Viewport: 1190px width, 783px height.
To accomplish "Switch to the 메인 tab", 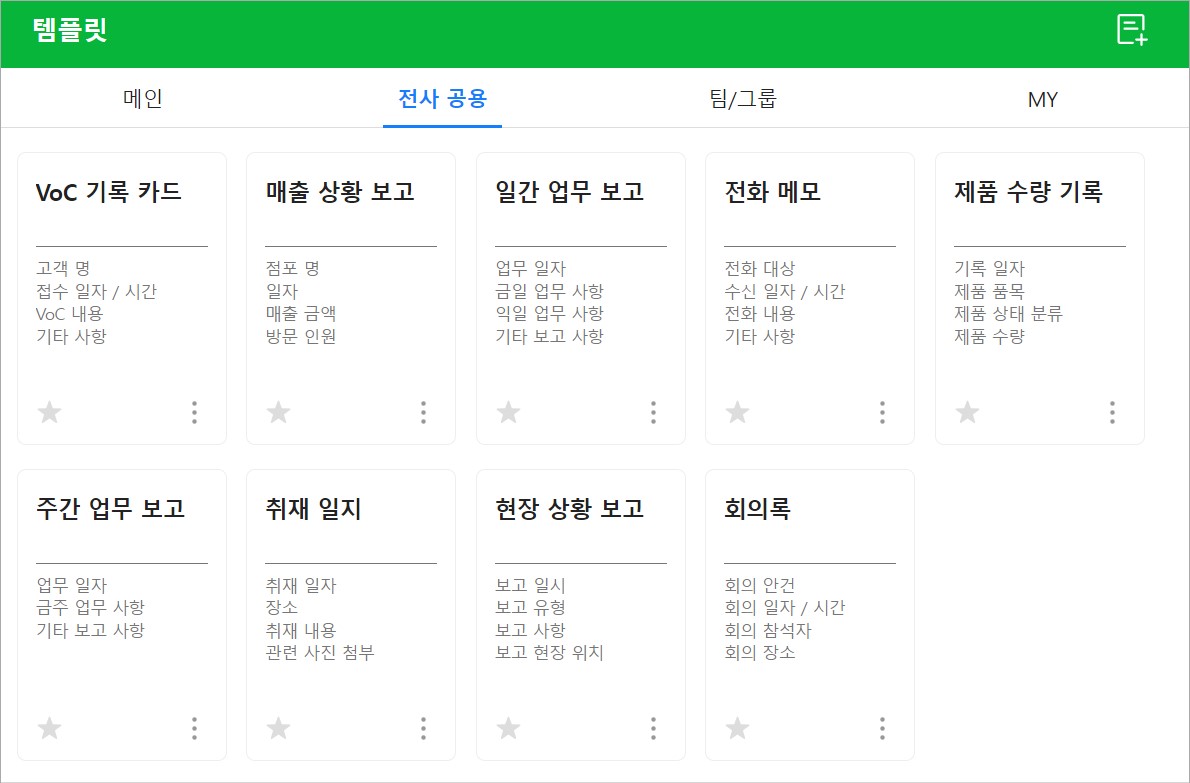I will point(143,99).
